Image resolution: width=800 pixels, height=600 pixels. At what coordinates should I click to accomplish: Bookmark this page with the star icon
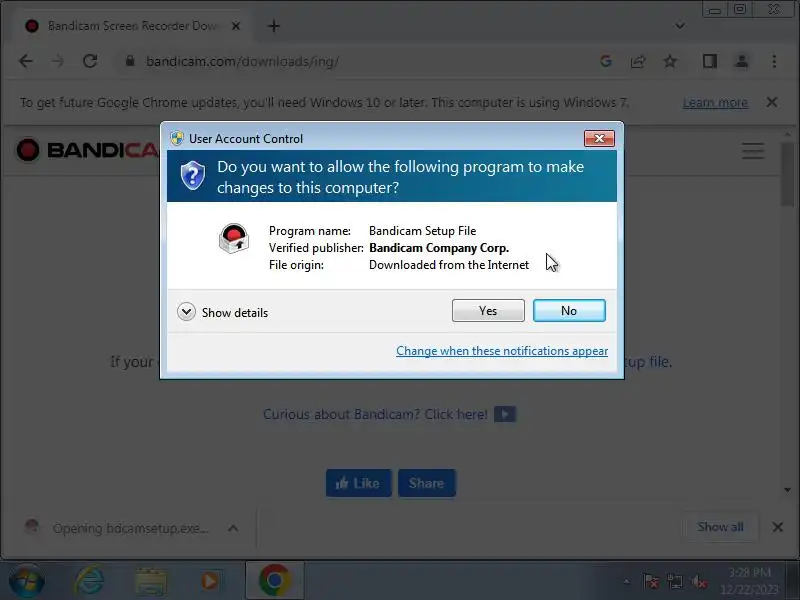point(670,62)
